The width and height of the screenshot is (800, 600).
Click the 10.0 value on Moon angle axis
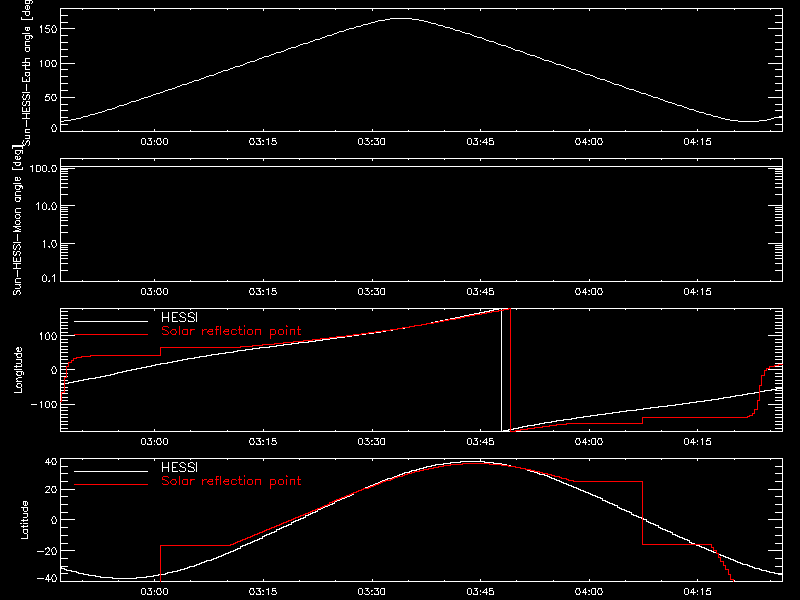coord(46,206)
